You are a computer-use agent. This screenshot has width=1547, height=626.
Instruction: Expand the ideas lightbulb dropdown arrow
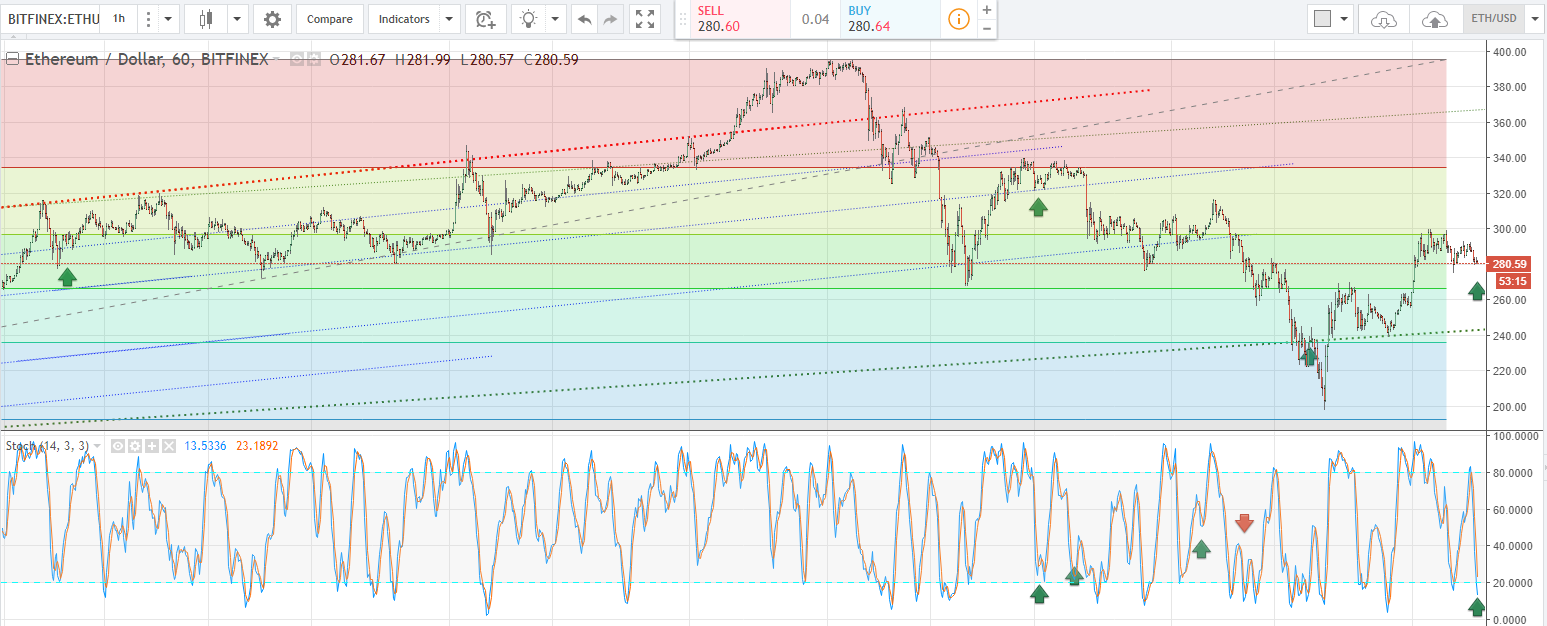click(x=555, y=18)
